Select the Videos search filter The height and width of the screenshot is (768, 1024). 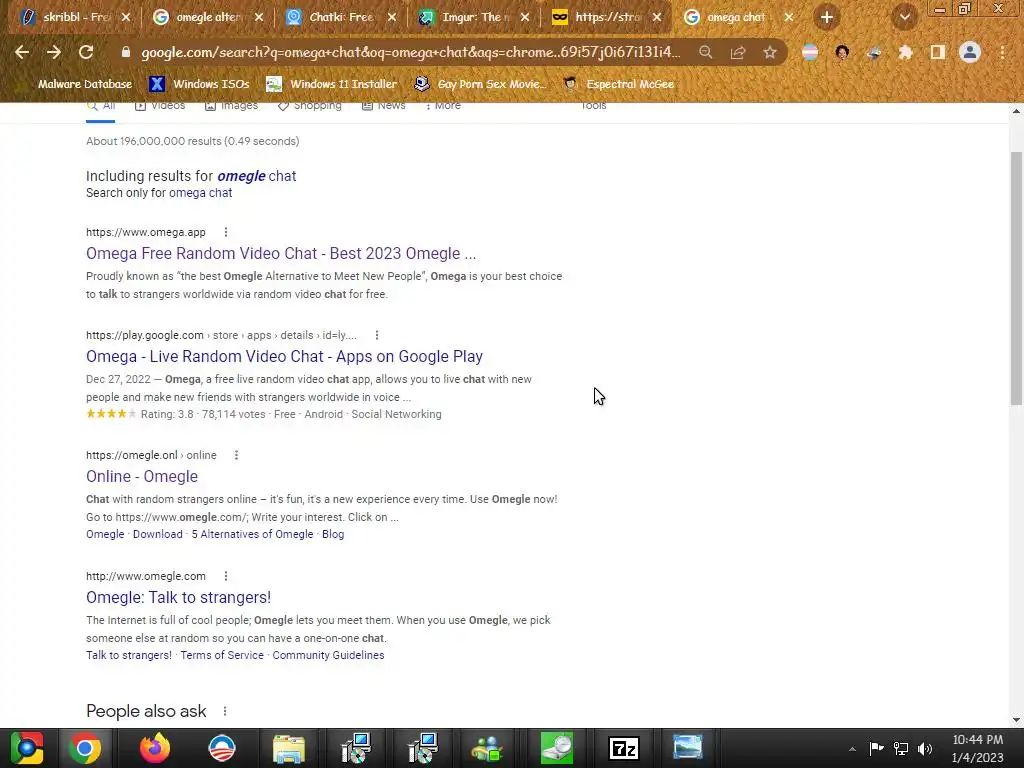160,106
